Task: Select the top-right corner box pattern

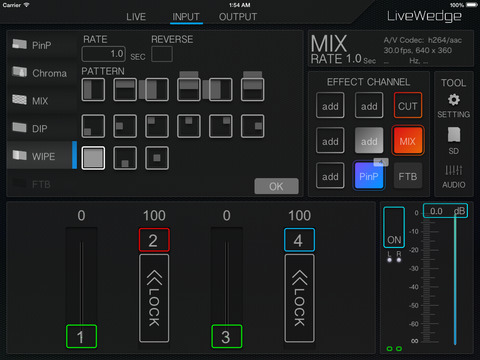Action: coord(220,126)
